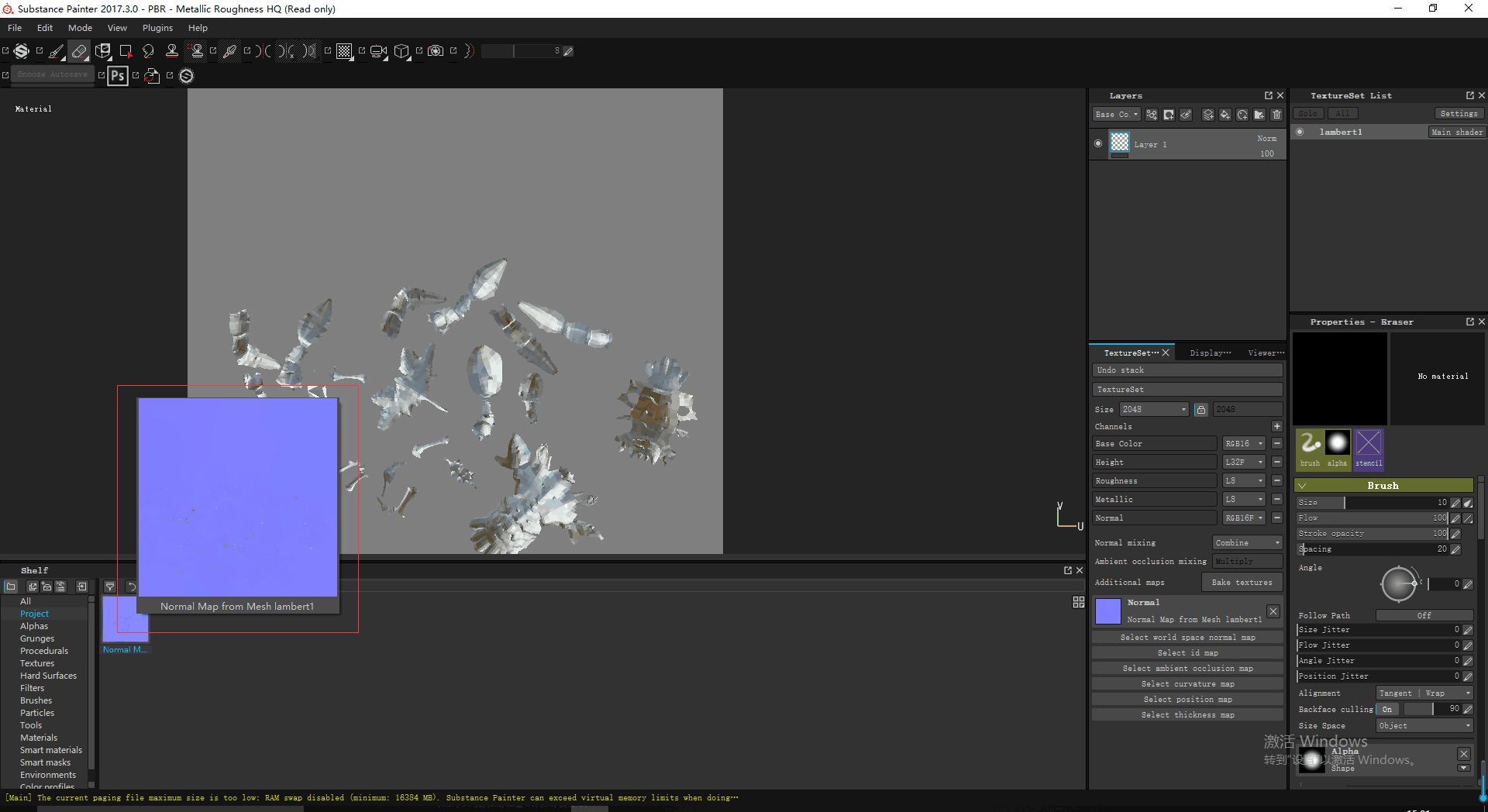Toggle Backface culling On button
1488x812 pixels.
pos(1387,709)
